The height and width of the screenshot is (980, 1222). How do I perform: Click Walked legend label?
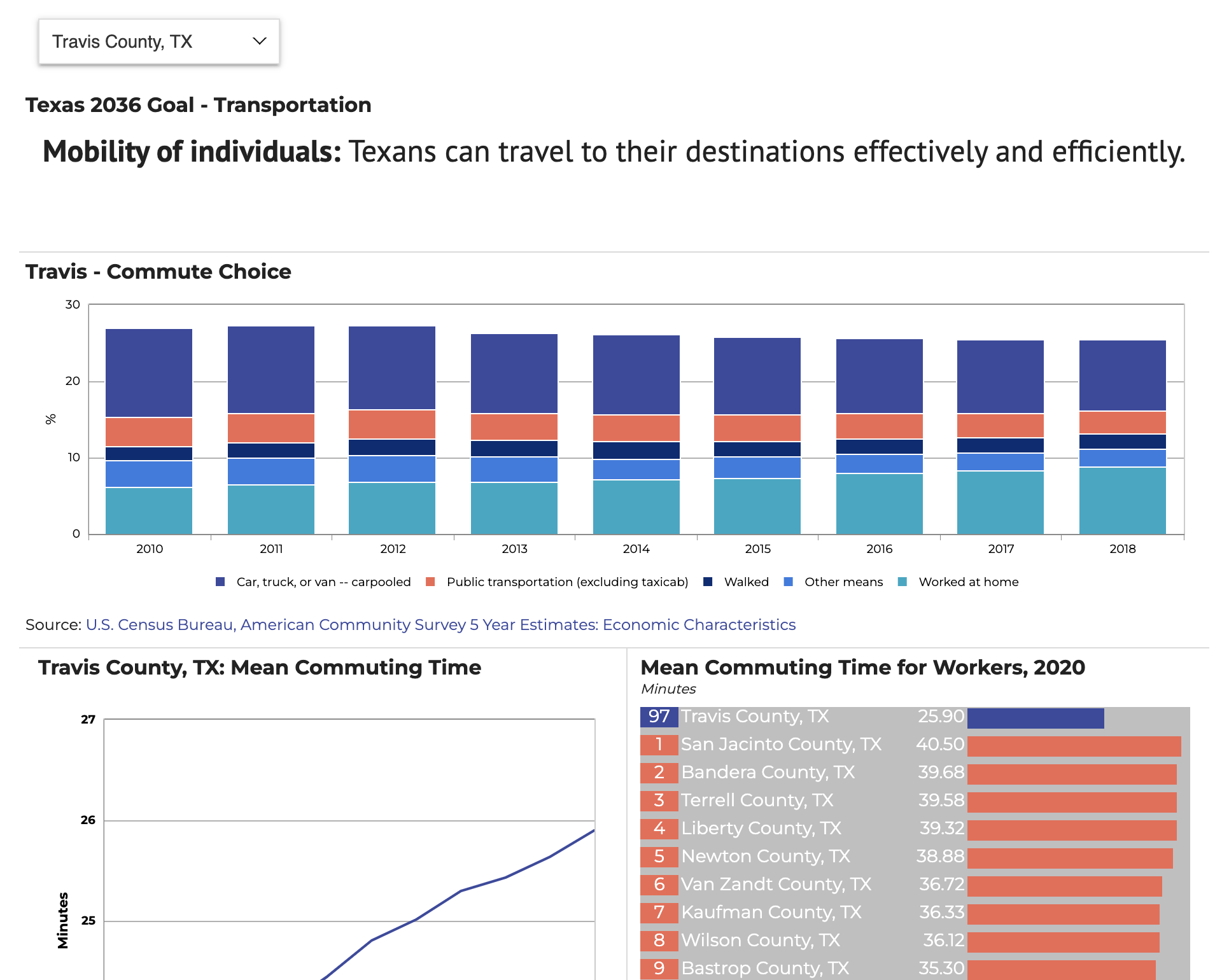[746, 582]
